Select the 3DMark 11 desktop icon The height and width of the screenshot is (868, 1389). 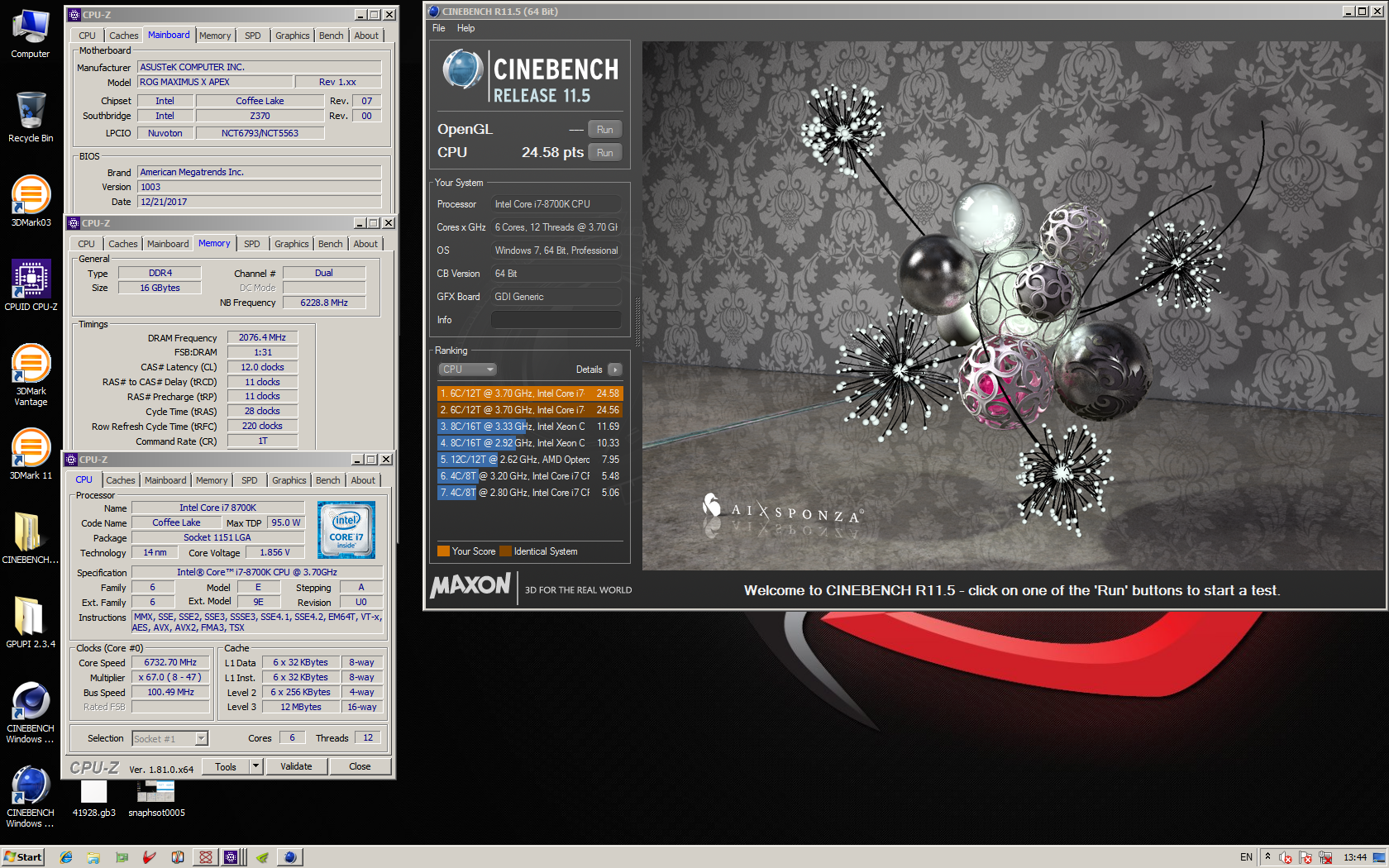tap(31, 454)
